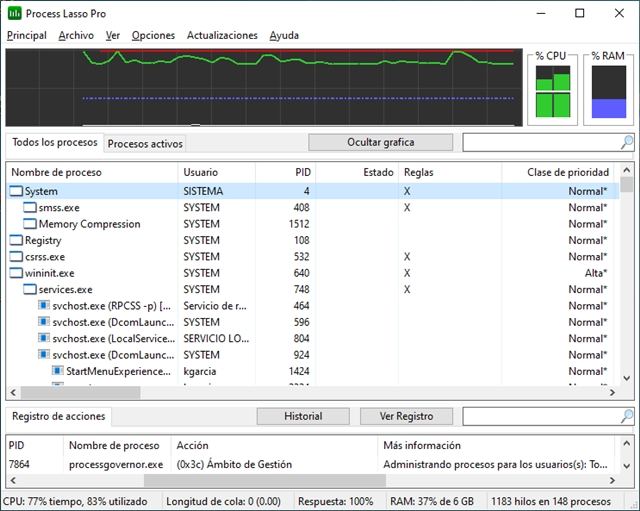Click the svchost.exe icon with PID 596
This screenshot has width=640, height=511.
(44, 322)
